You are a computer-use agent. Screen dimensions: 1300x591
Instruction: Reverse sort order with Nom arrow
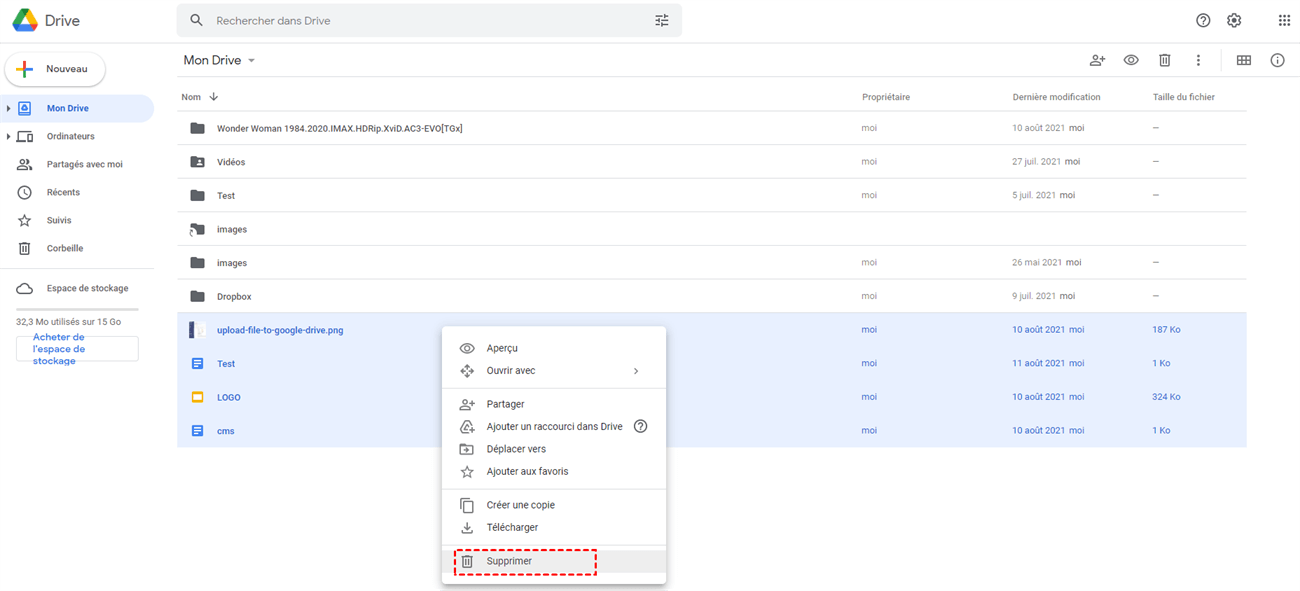[x=213, y=97]
